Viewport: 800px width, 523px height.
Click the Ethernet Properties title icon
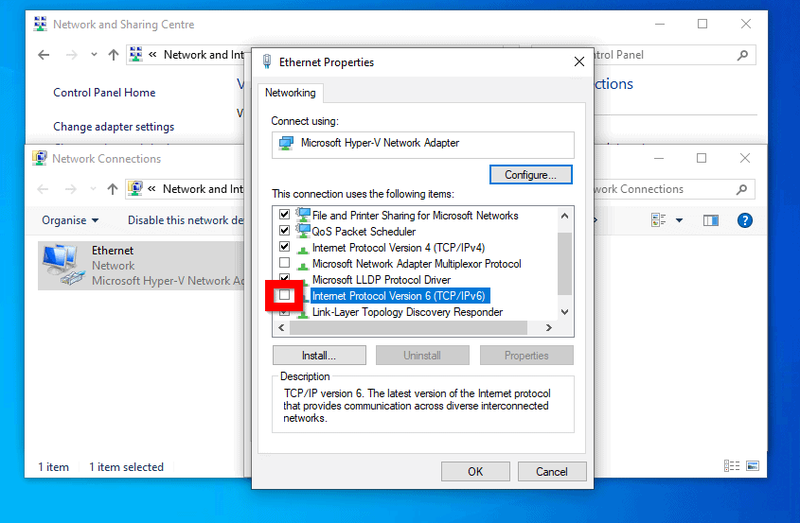[x=267, y=62]
